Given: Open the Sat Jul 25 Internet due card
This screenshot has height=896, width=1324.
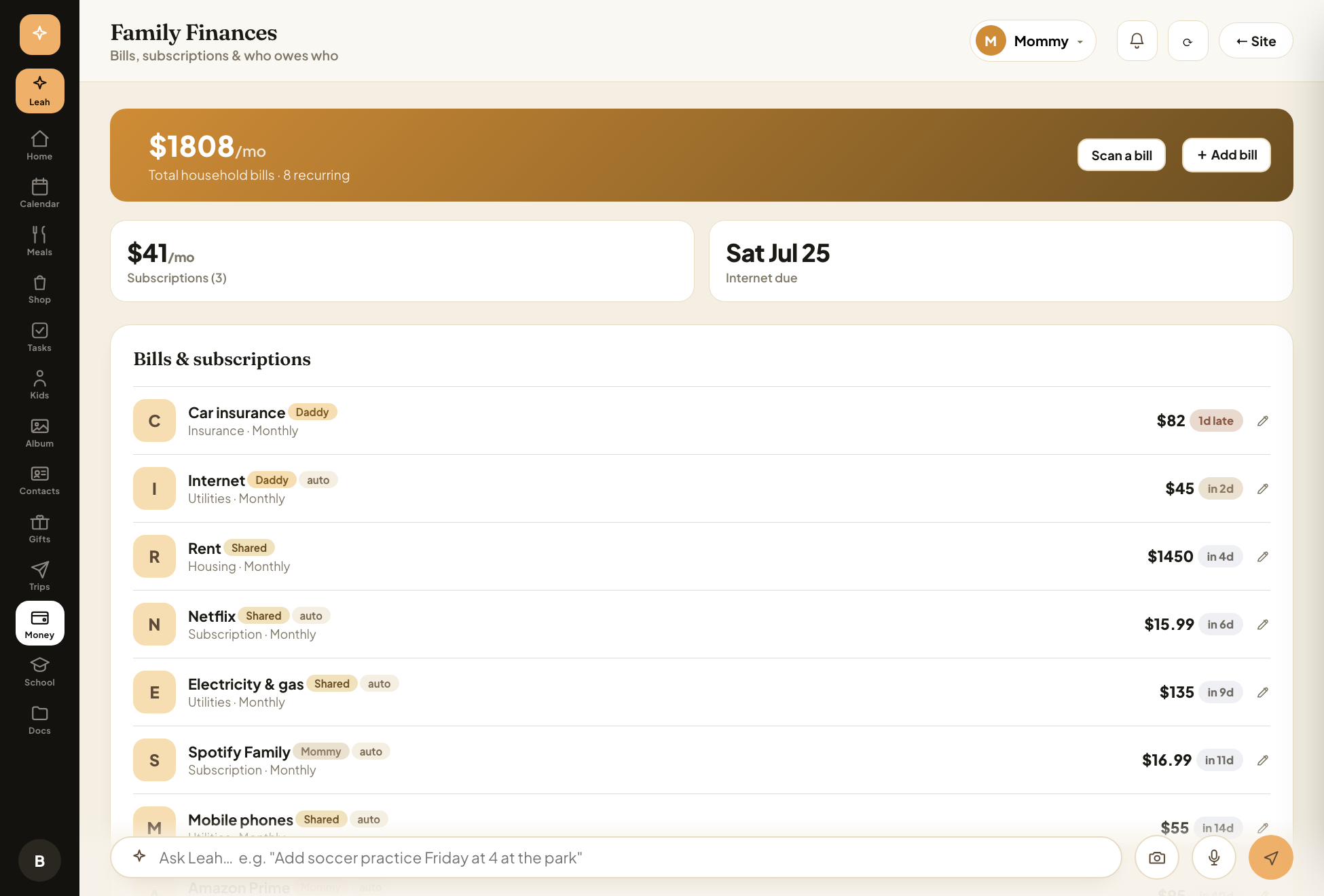Looking at the screenshot, I should click(x=1001, y=261).
